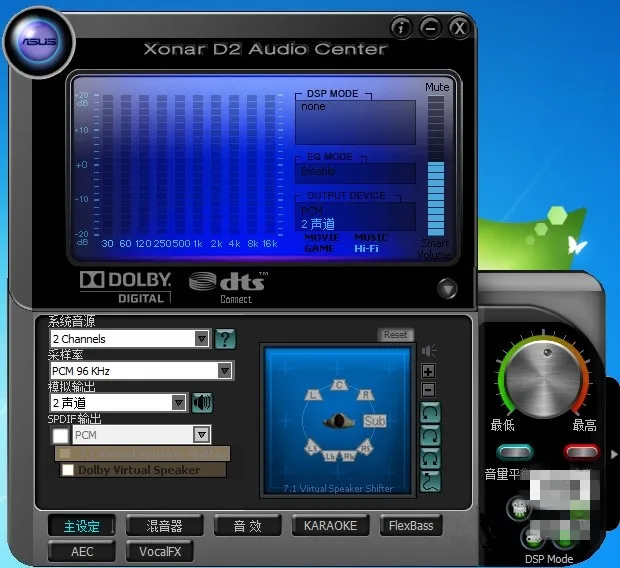Click the 30 Hz equalizer band
Screen dimensions: 620x568
click(x=107, y=166)
